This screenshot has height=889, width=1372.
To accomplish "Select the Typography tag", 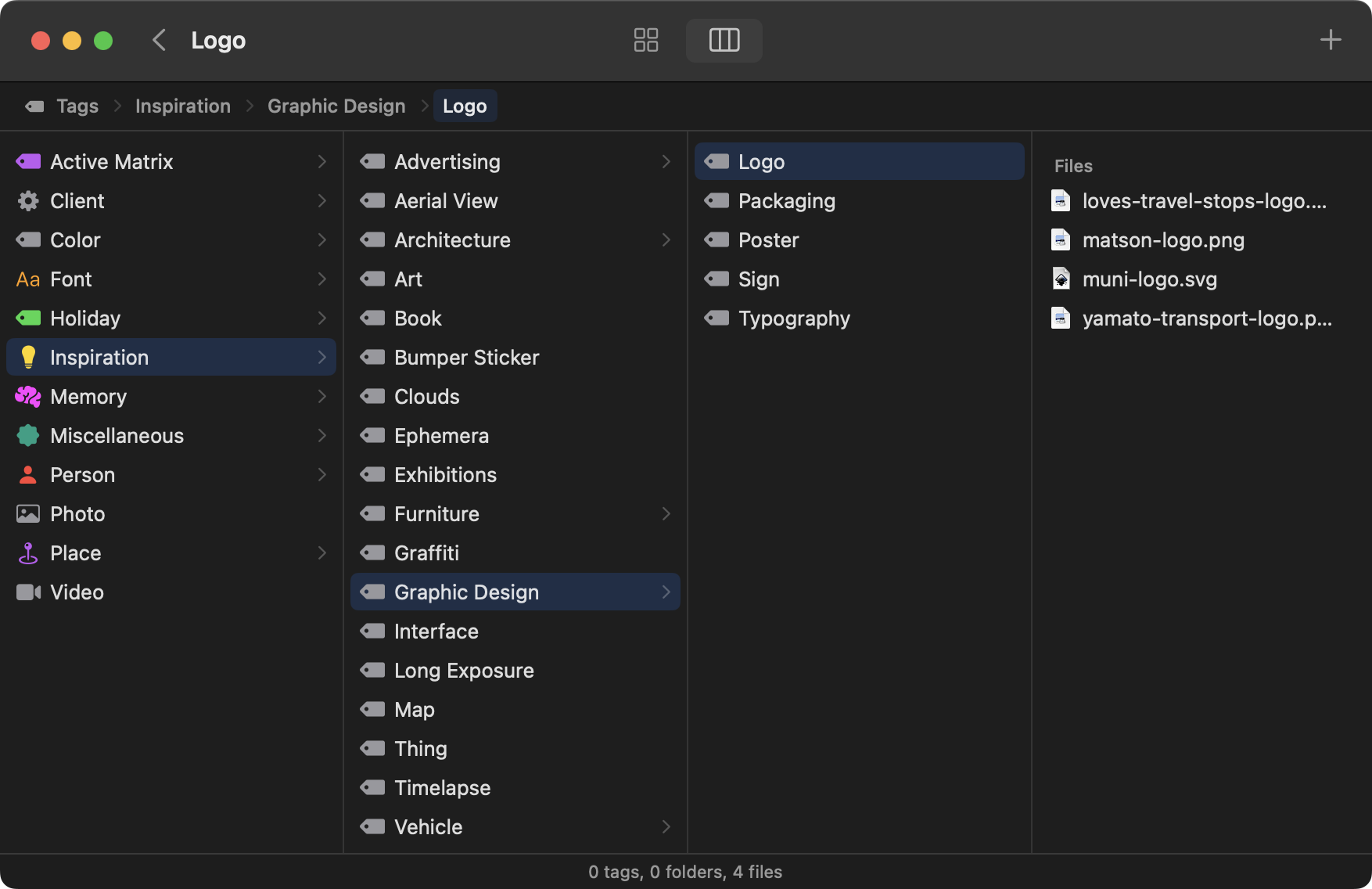I will [860, 318].
